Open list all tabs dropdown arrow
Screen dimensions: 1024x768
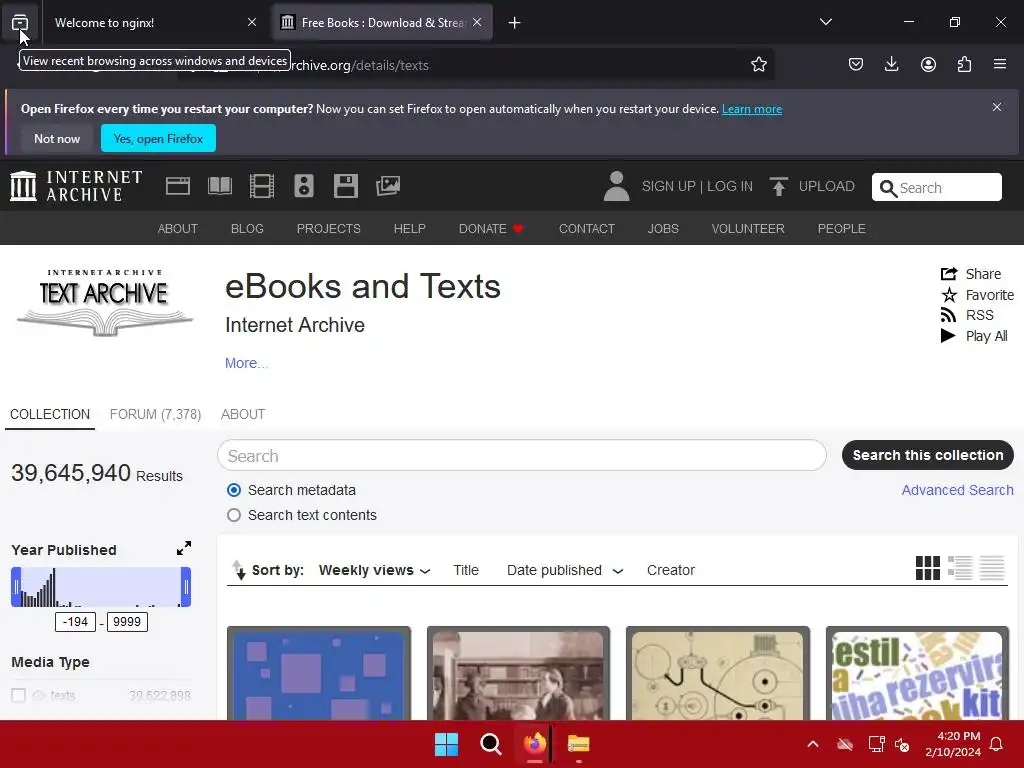point(825,22)
